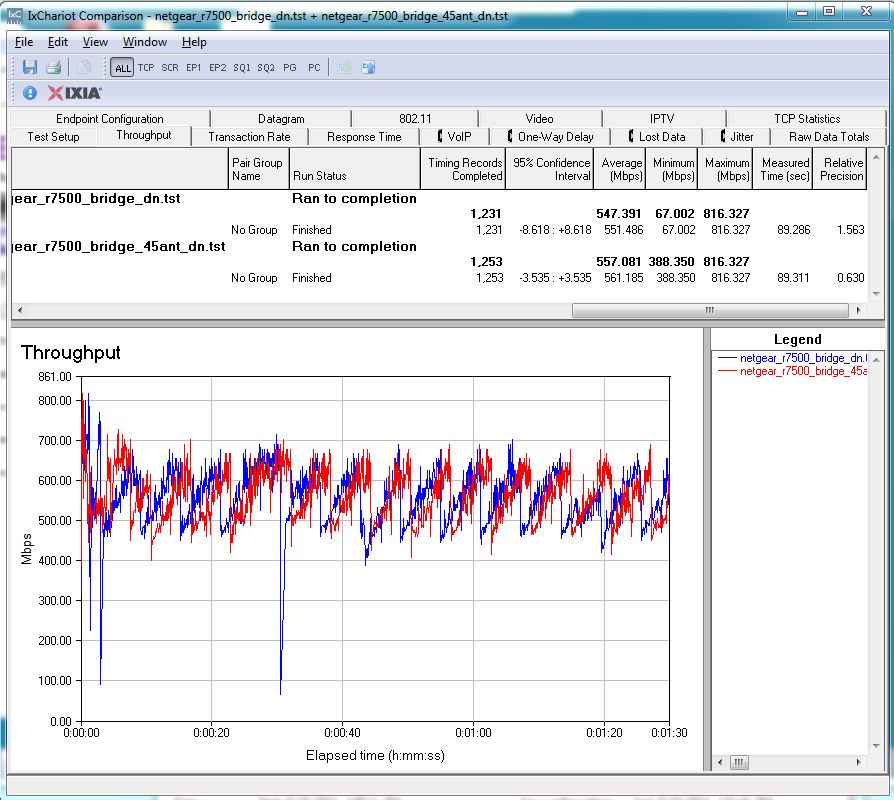
Task: Switch to the 802.11 tab
Action: (x=415, y=119)
